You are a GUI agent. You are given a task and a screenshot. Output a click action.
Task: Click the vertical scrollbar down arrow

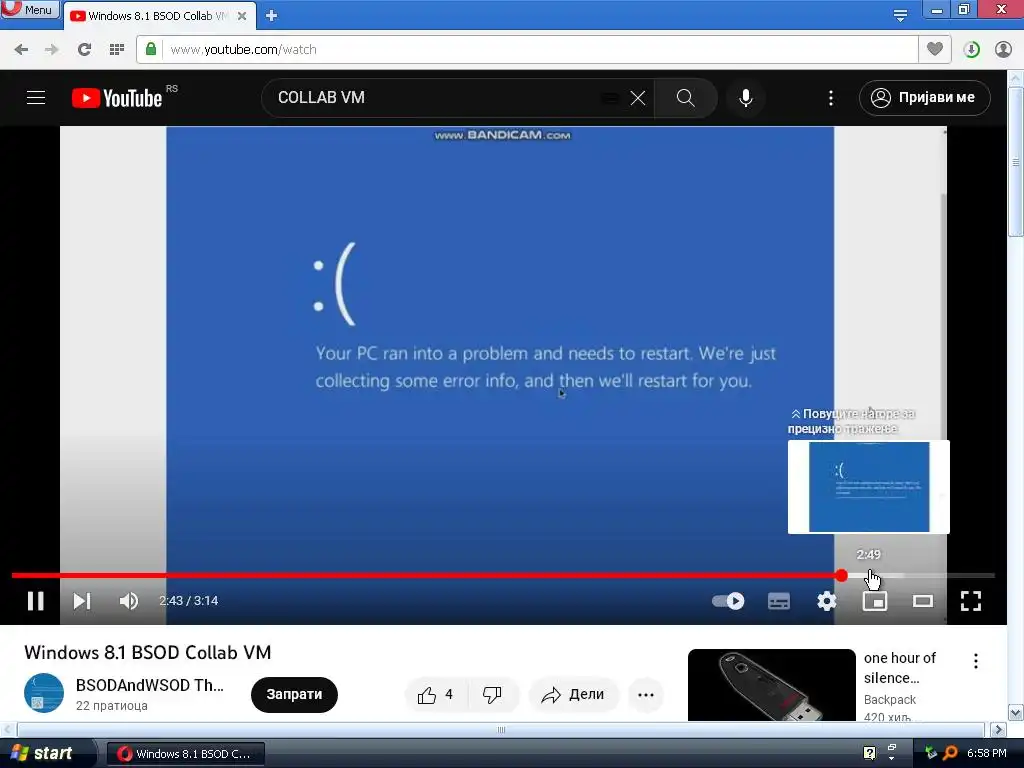[x=1016, y=712]
